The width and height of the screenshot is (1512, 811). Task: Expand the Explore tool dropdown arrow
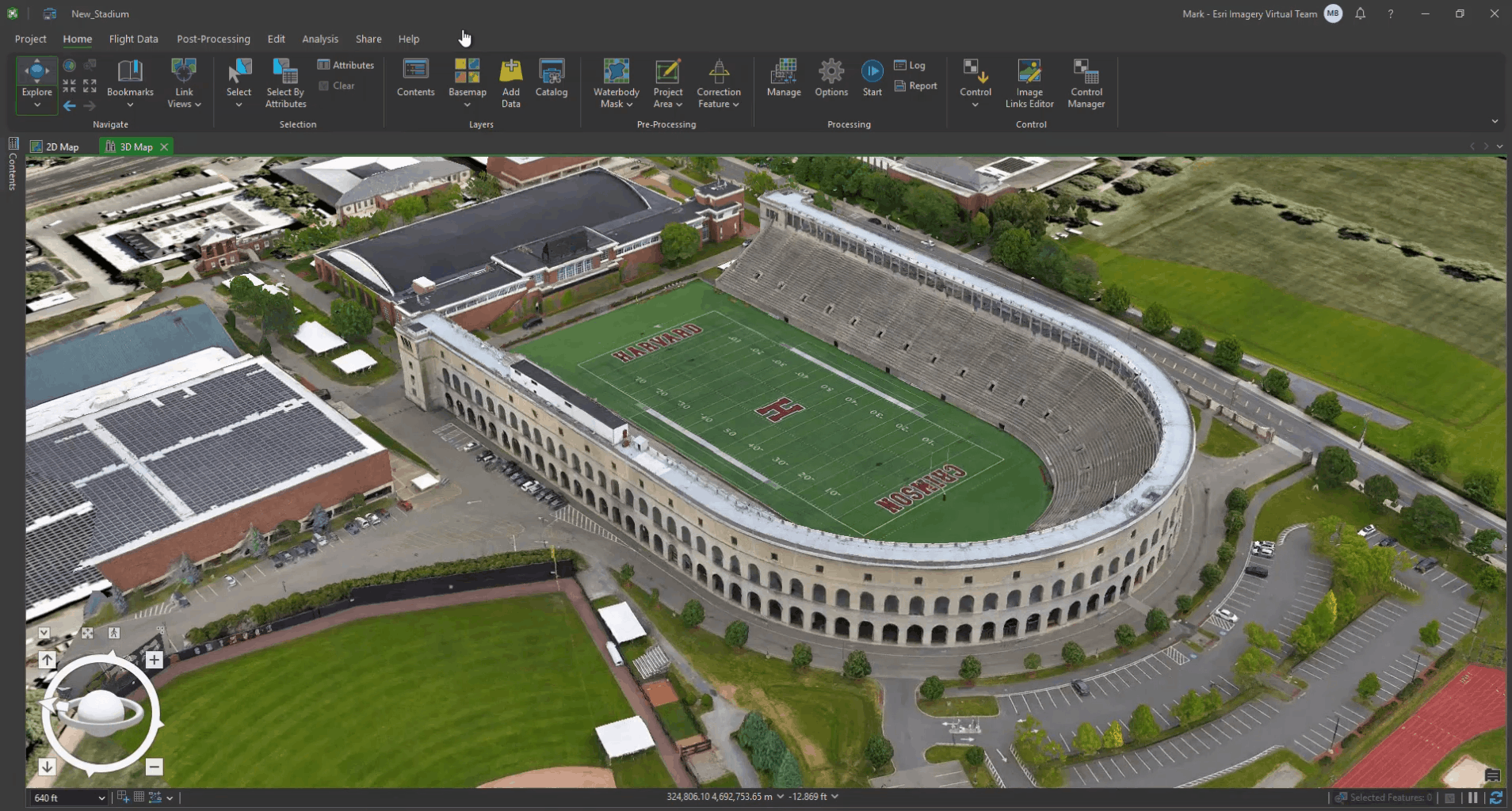pyautogui.click(x=36, y=105)
